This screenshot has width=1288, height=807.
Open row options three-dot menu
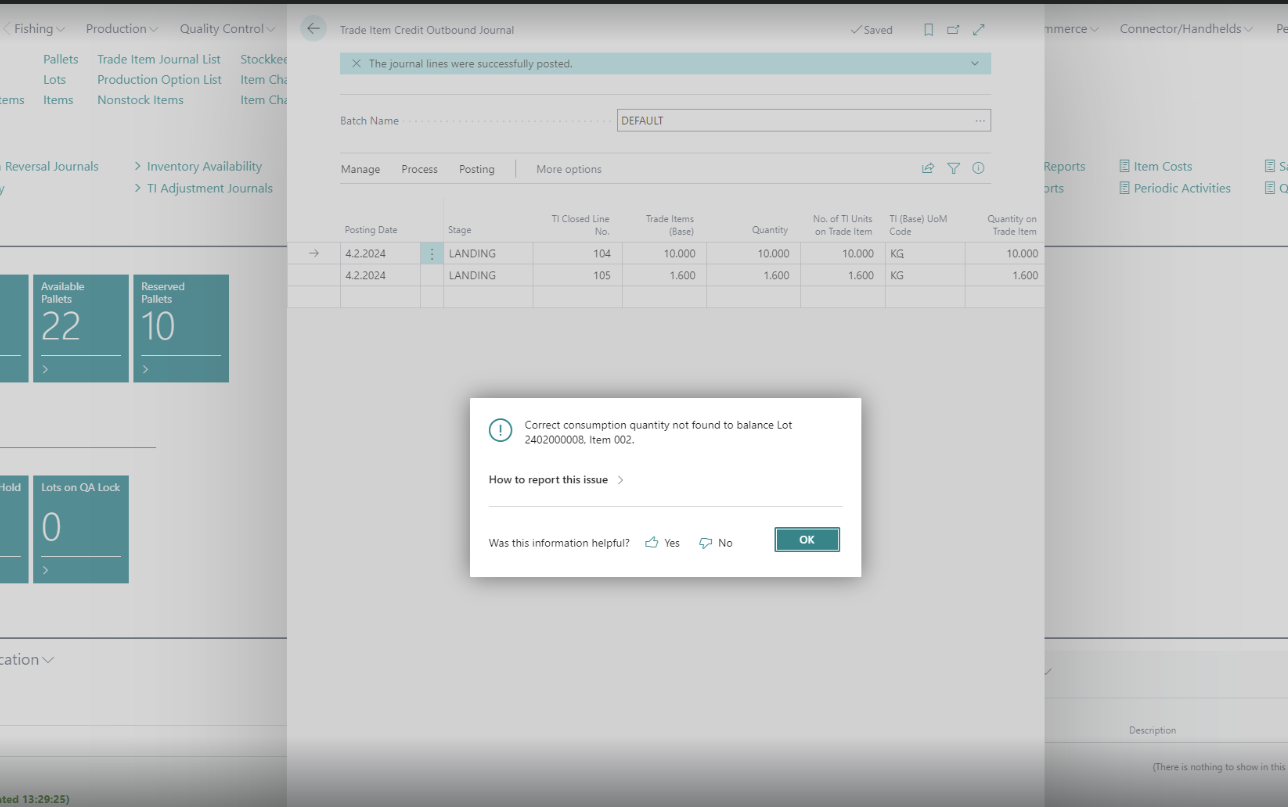coord(432,254)
